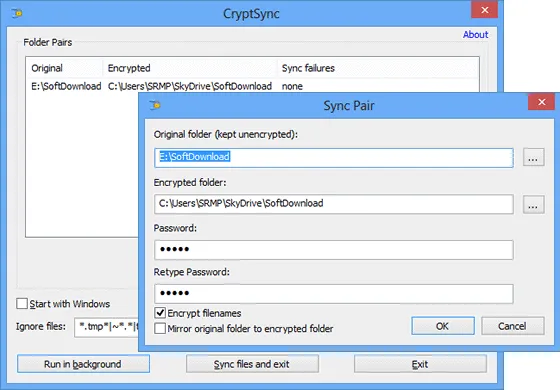Cancel the Sync Pair dialog
560x390 pixels.
pyautogui.click(x=512, y=326)
